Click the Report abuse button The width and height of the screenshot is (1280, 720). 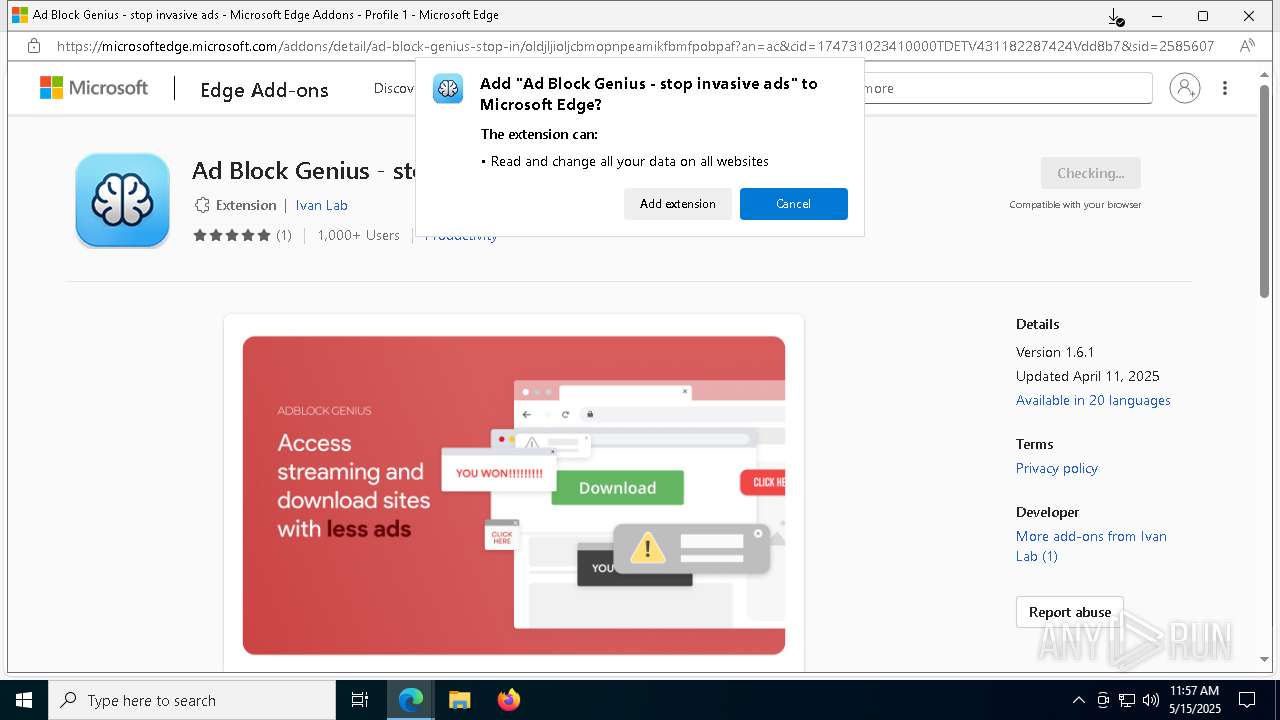coord(1070,612)
